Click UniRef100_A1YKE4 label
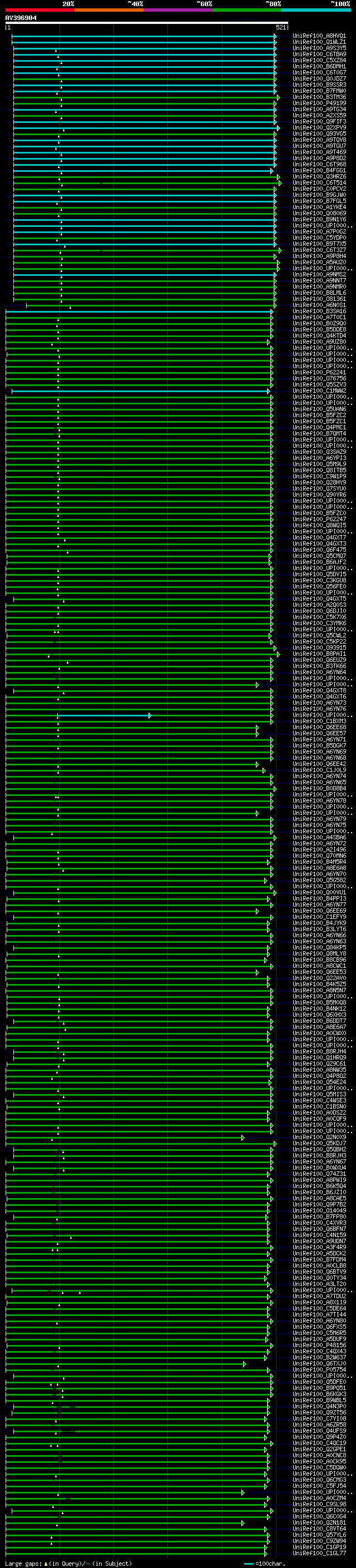Screen dimensions: 356x1568 point(319,207)
